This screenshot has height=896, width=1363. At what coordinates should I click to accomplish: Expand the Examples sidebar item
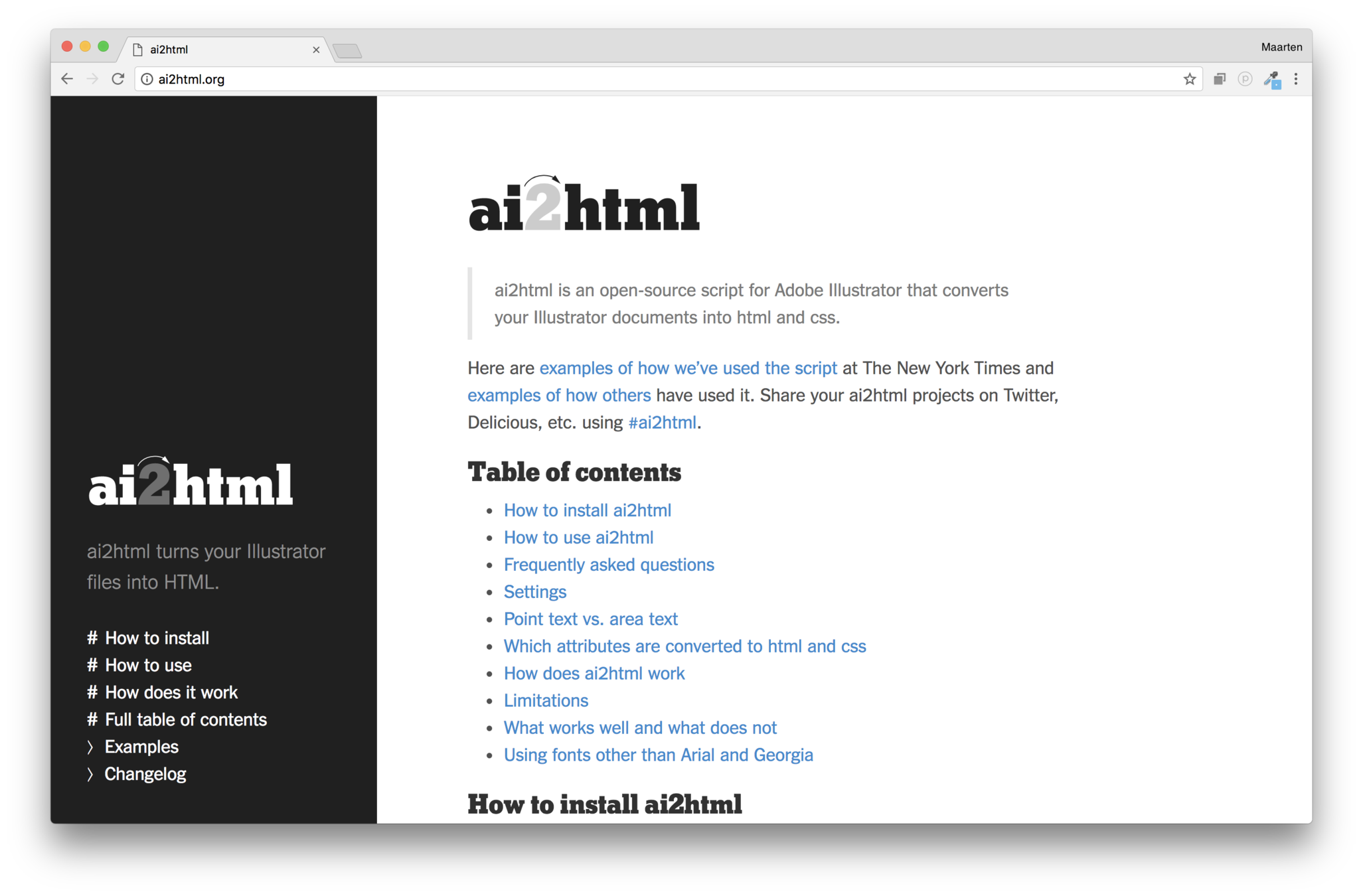point(141,747)
